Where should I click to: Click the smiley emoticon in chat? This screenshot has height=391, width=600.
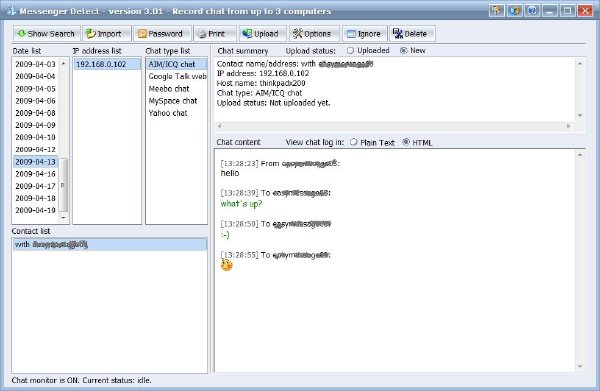point(227,265)
